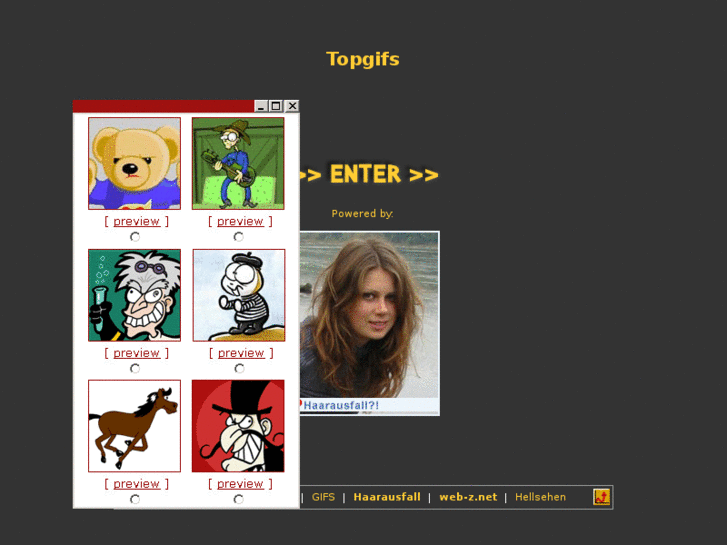Open the preview link under the teddy bear
This screenshot has height=545, width=727.
pyautogui.click(x=136, y=221)
